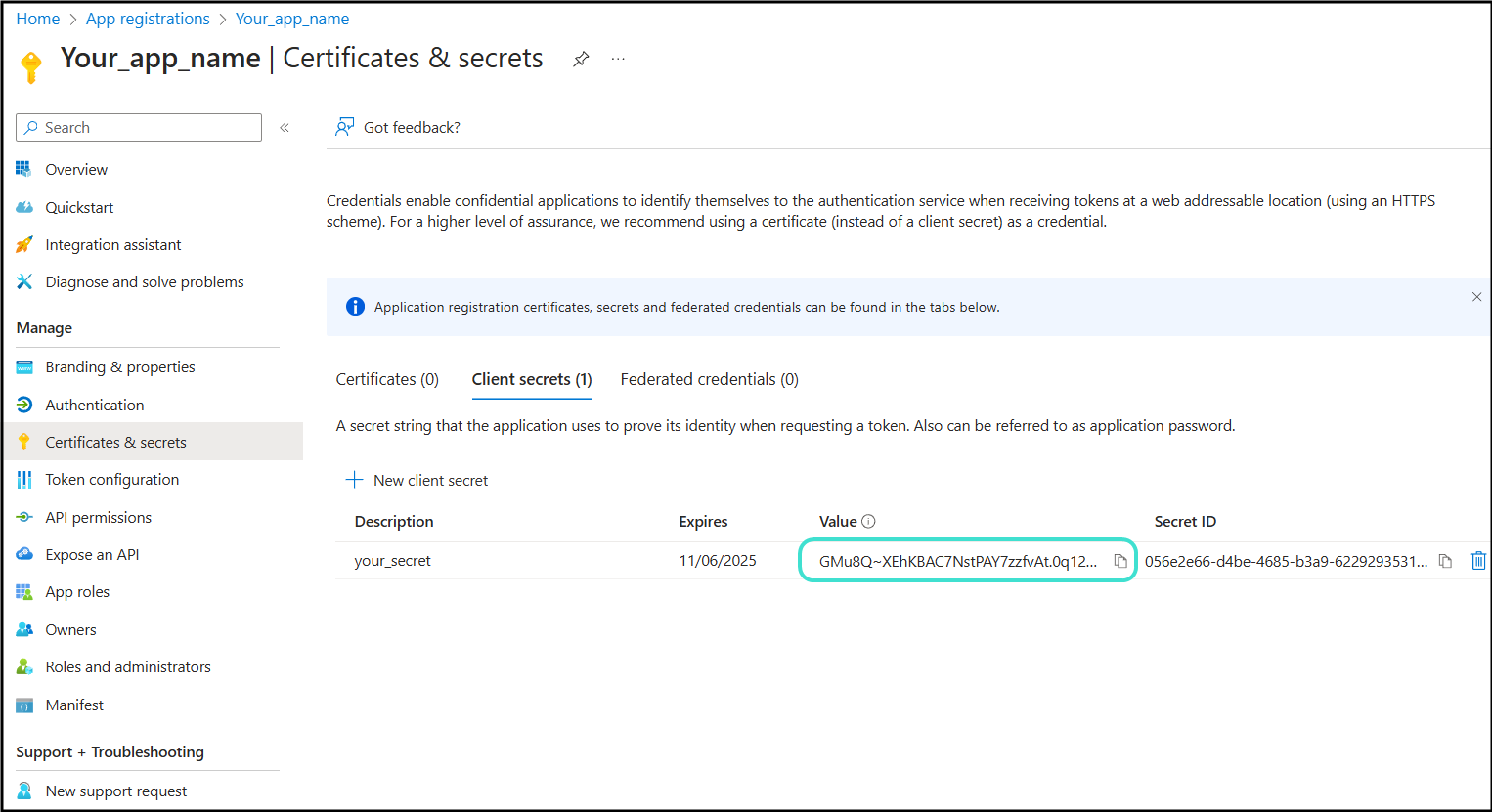The image size is (1492, 812).
Task: Click the API permissions icon
Action: (24, 517)
